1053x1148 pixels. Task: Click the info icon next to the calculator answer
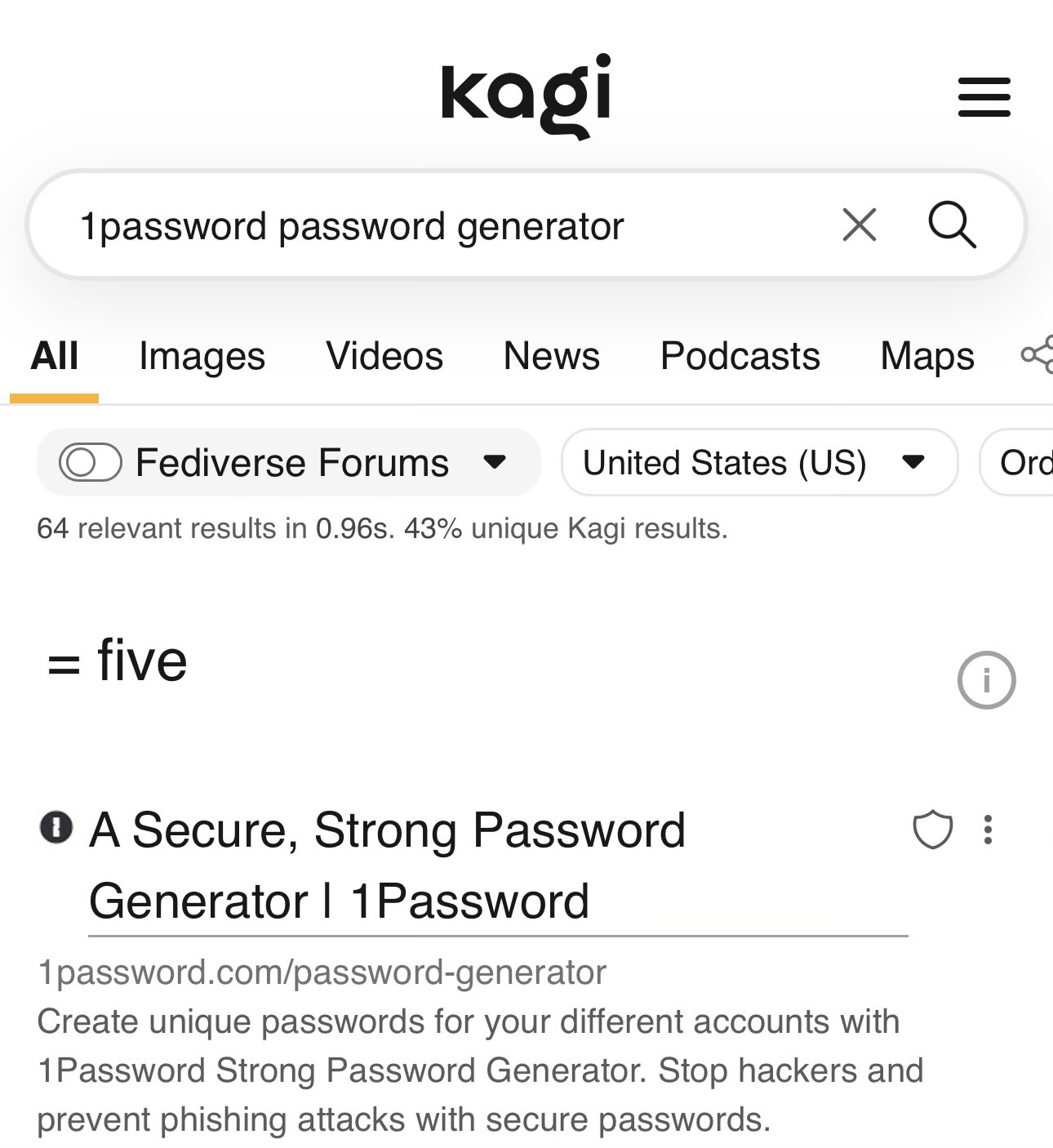tap(989, 680)
